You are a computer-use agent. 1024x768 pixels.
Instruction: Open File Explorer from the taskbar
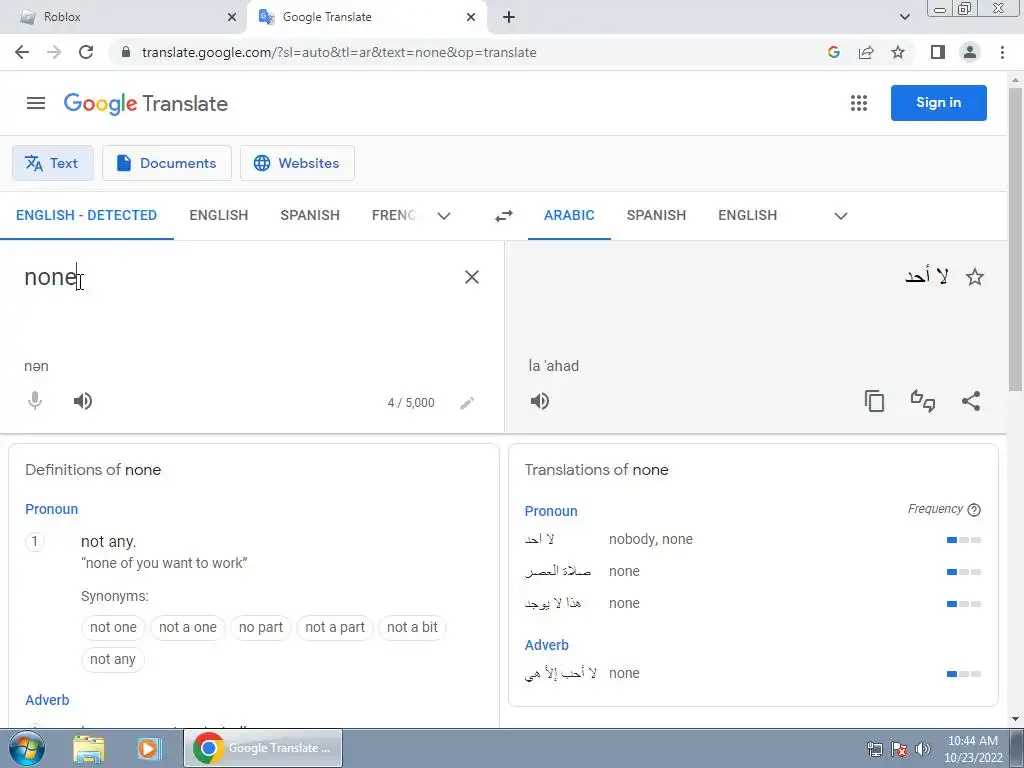88,748
